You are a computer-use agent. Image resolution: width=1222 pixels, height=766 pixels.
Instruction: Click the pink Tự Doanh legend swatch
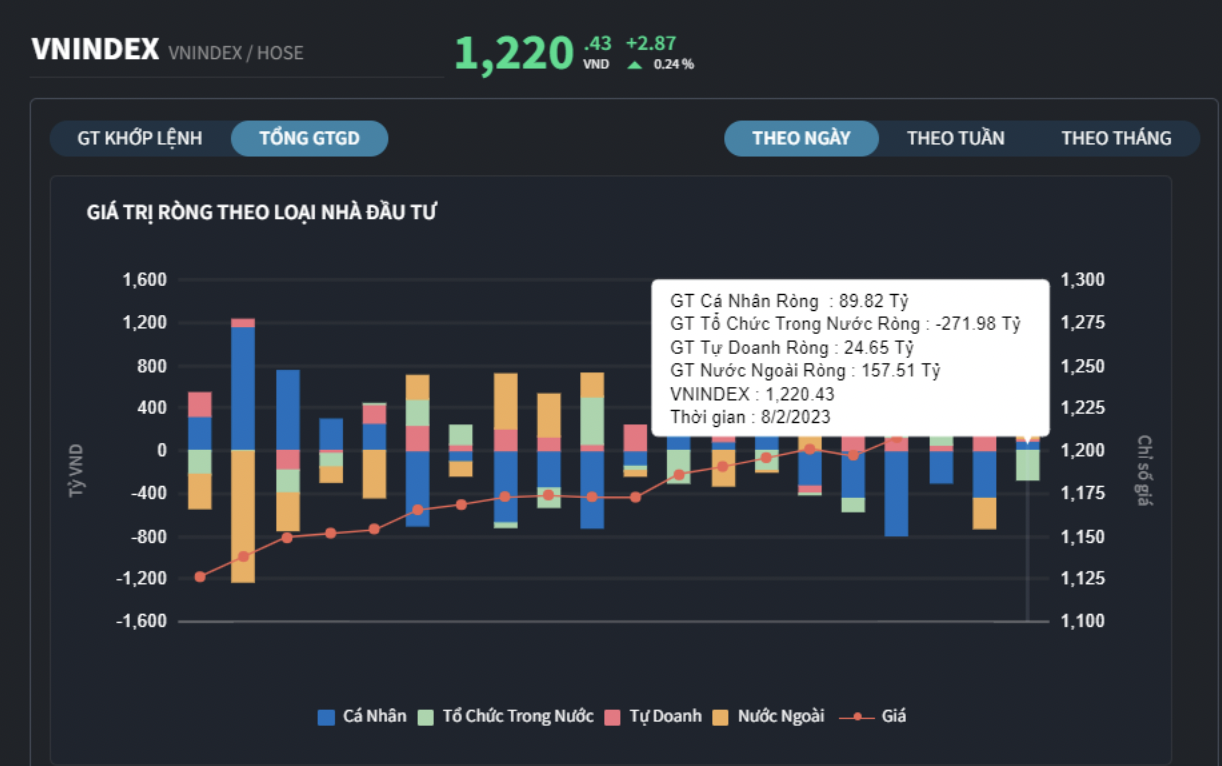click(x=612, y=716)
